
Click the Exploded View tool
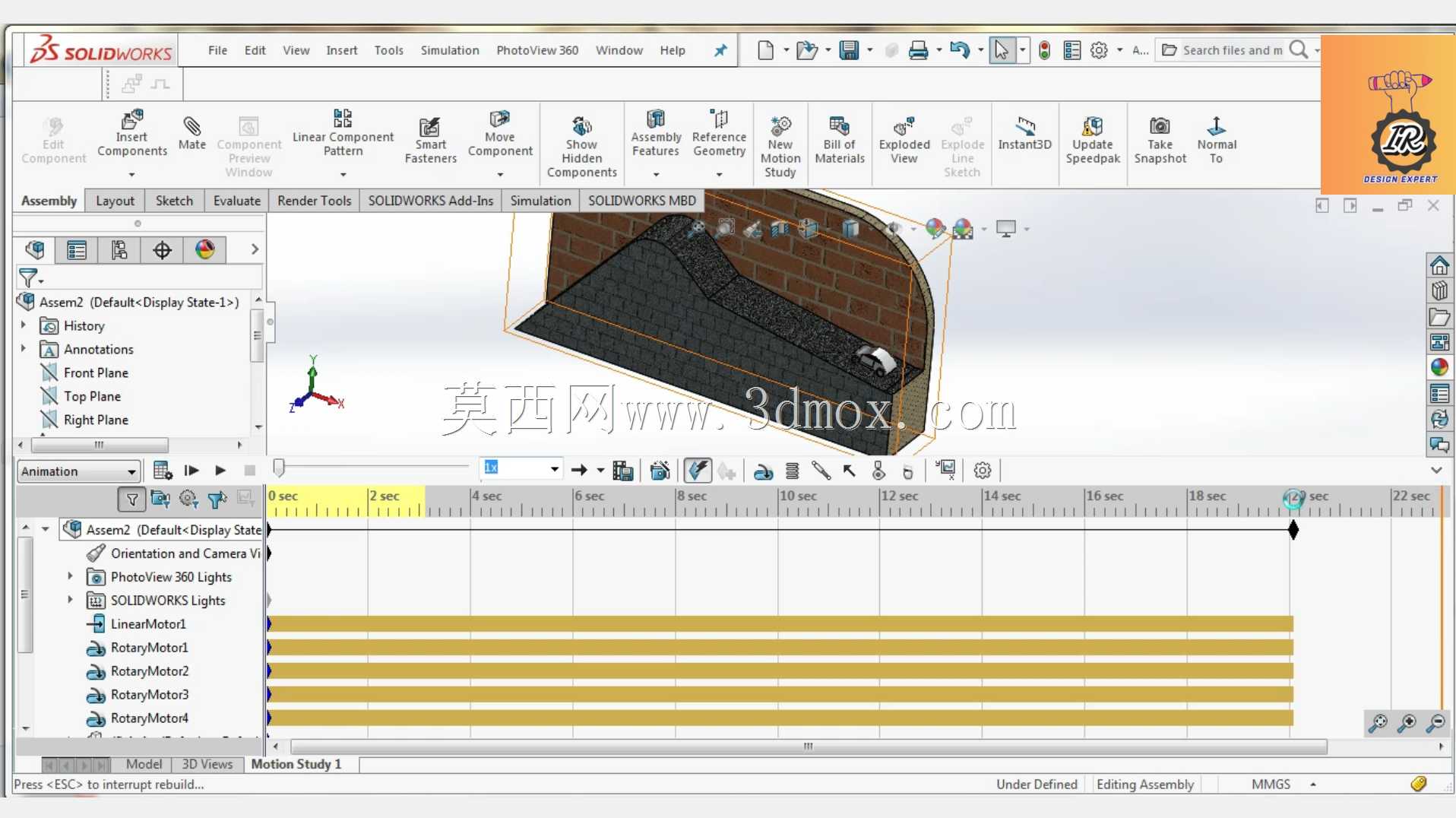[904, 141]
